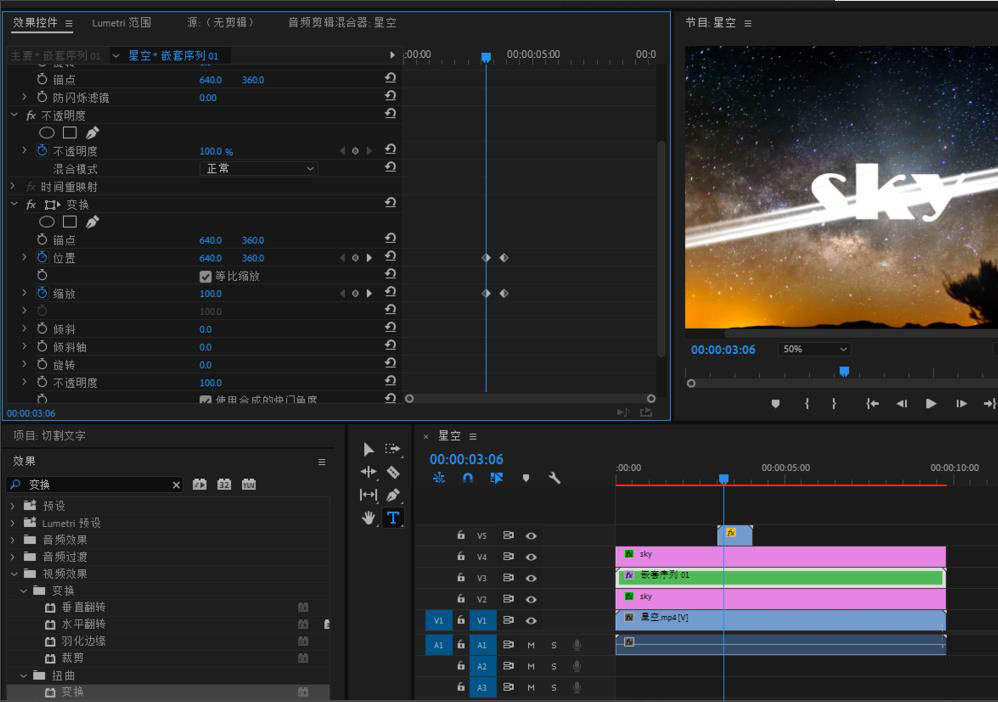Open timeline display settings wrench
This screenshot has width=998, height=702.
(555, 478)
